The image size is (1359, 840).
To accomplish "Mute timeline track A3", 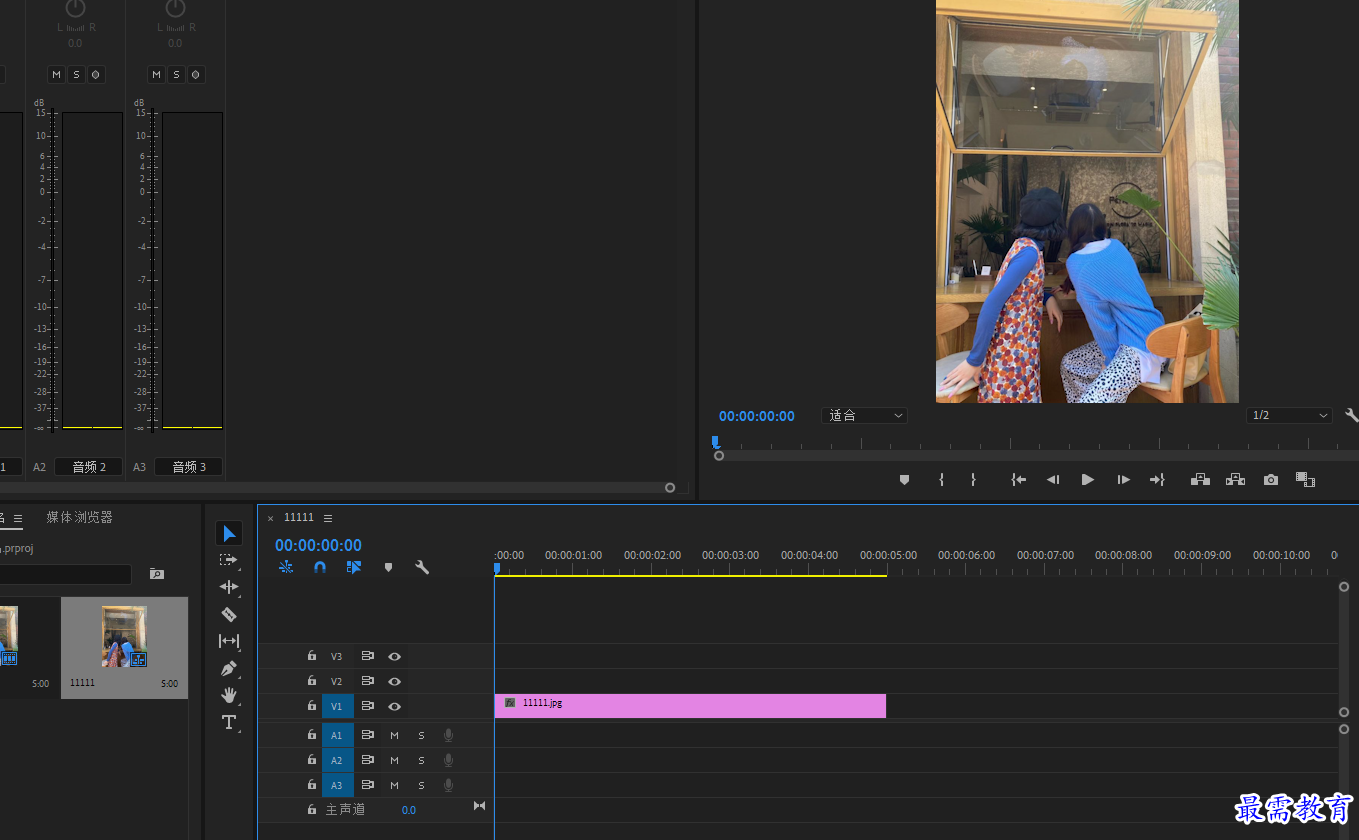I will pyautogui.click(x=394, y=785).
